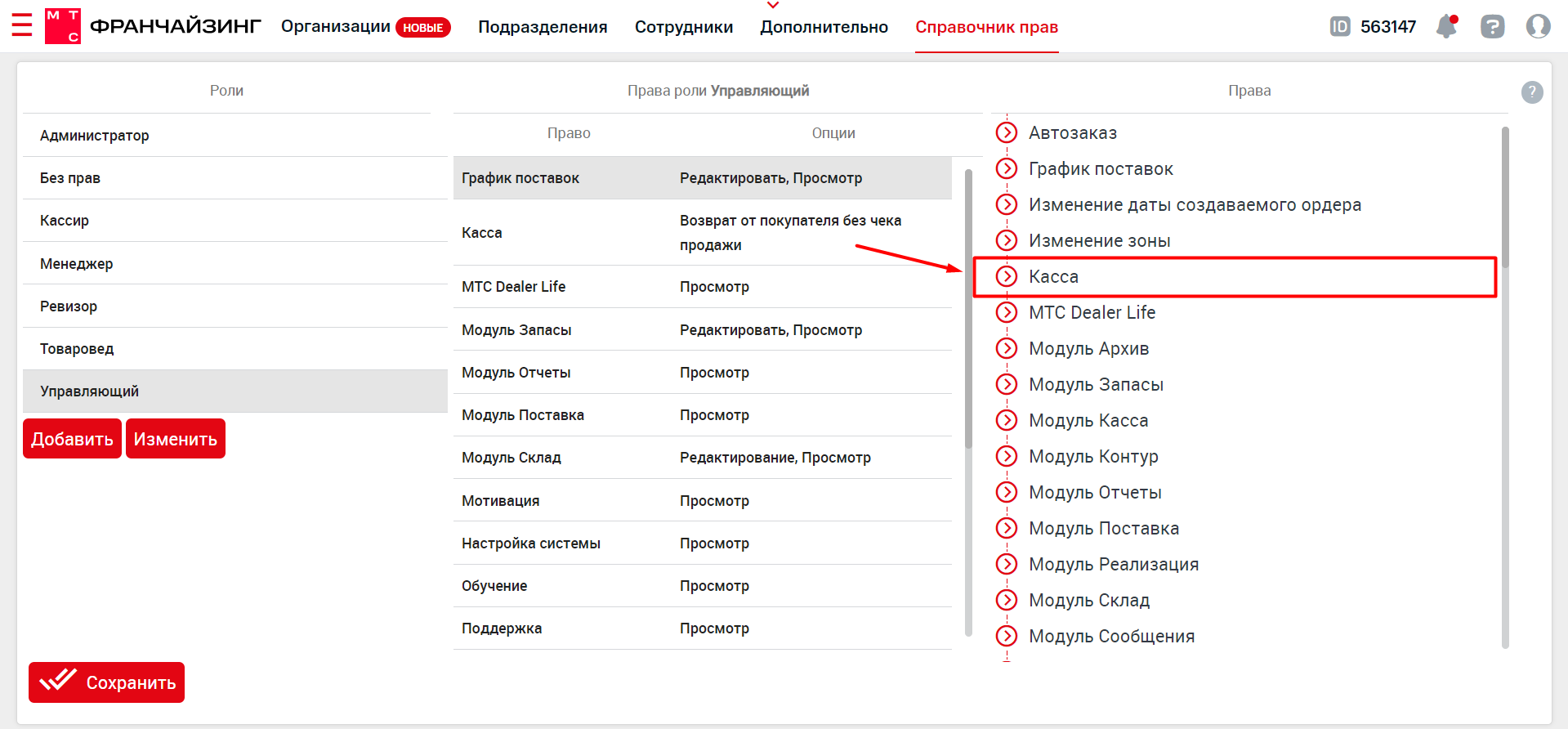Screen dimensions: 1568x729
Task: Open the hamburger menu icon
Action: pos(22,25)
